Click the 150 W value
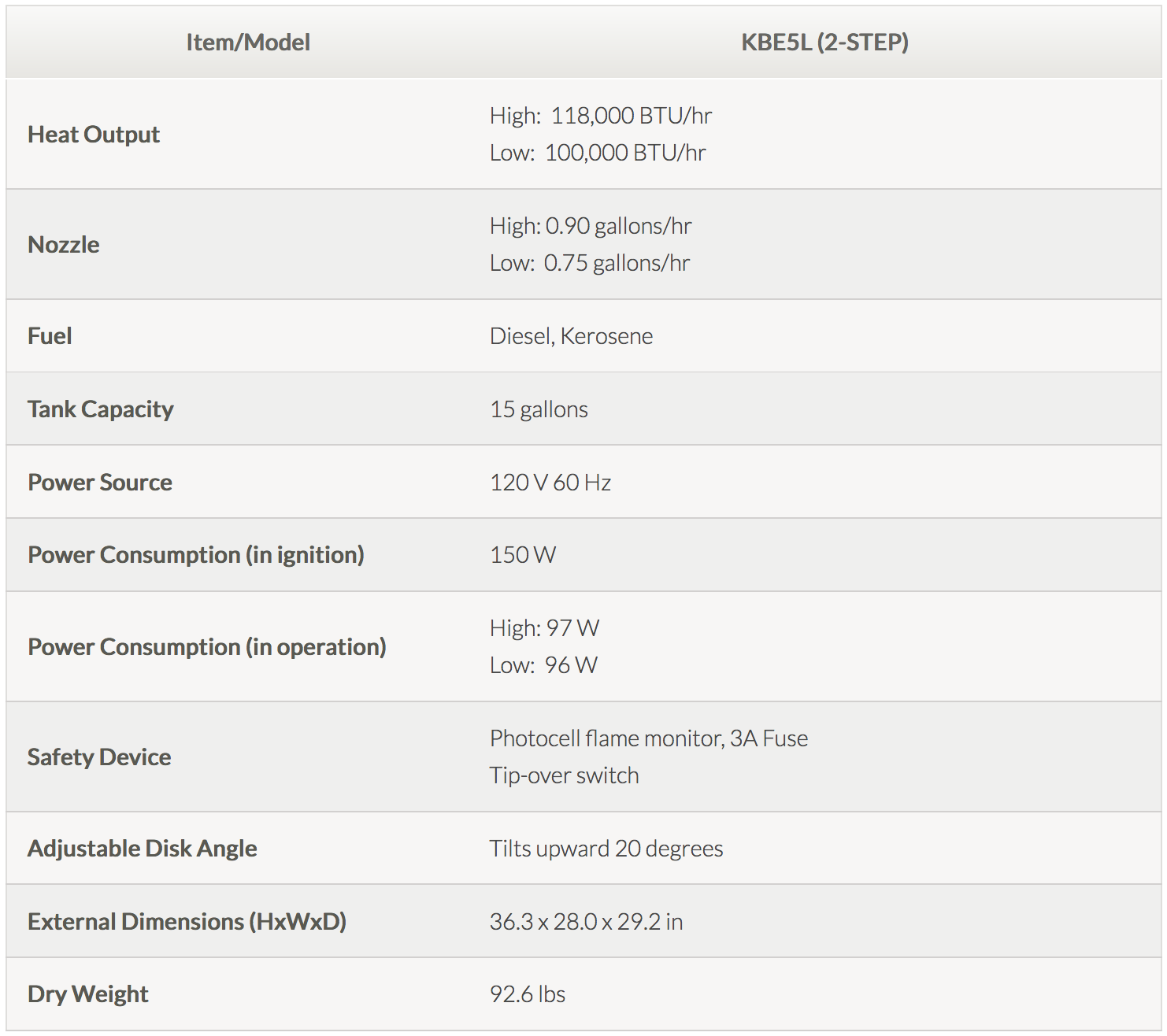Image resolution: width=1167 pixels, height=1036 pixels. (x=523, y=555)
